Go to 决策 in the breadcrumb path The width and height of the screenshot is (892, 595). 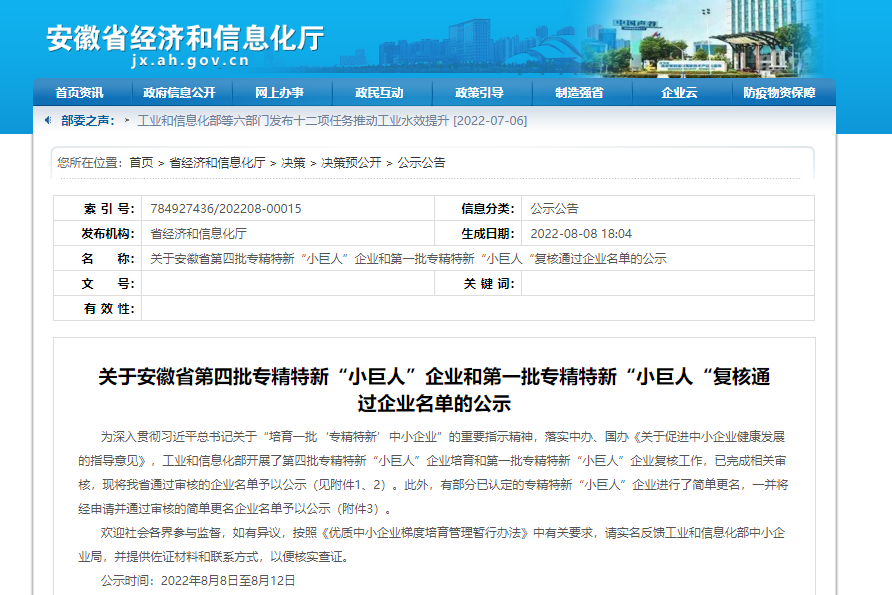point(293,162)
